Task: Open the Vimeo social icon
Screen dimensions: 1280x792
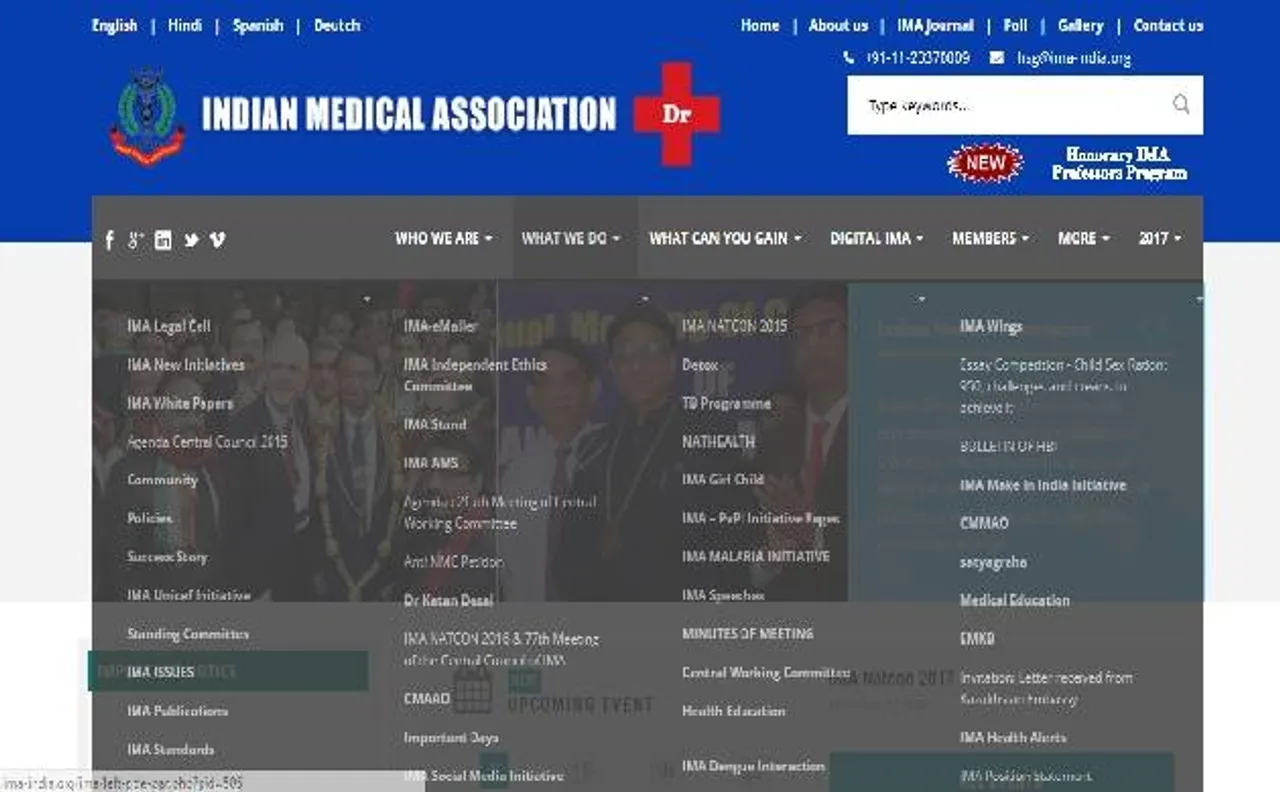Action: 217,240
